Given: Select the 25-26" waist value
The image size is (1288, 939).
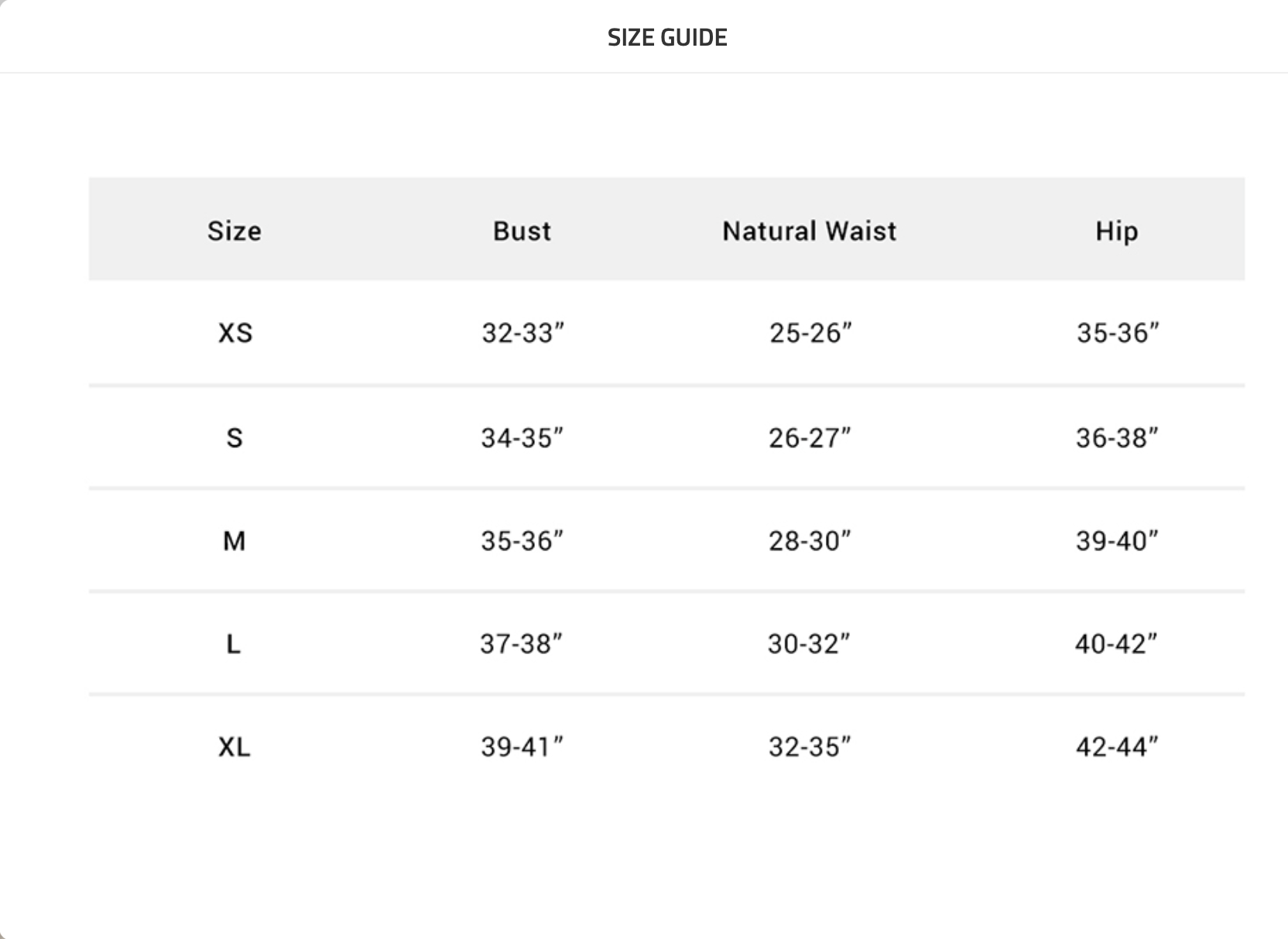Looking at the screenshot, I should coord(810,333).
